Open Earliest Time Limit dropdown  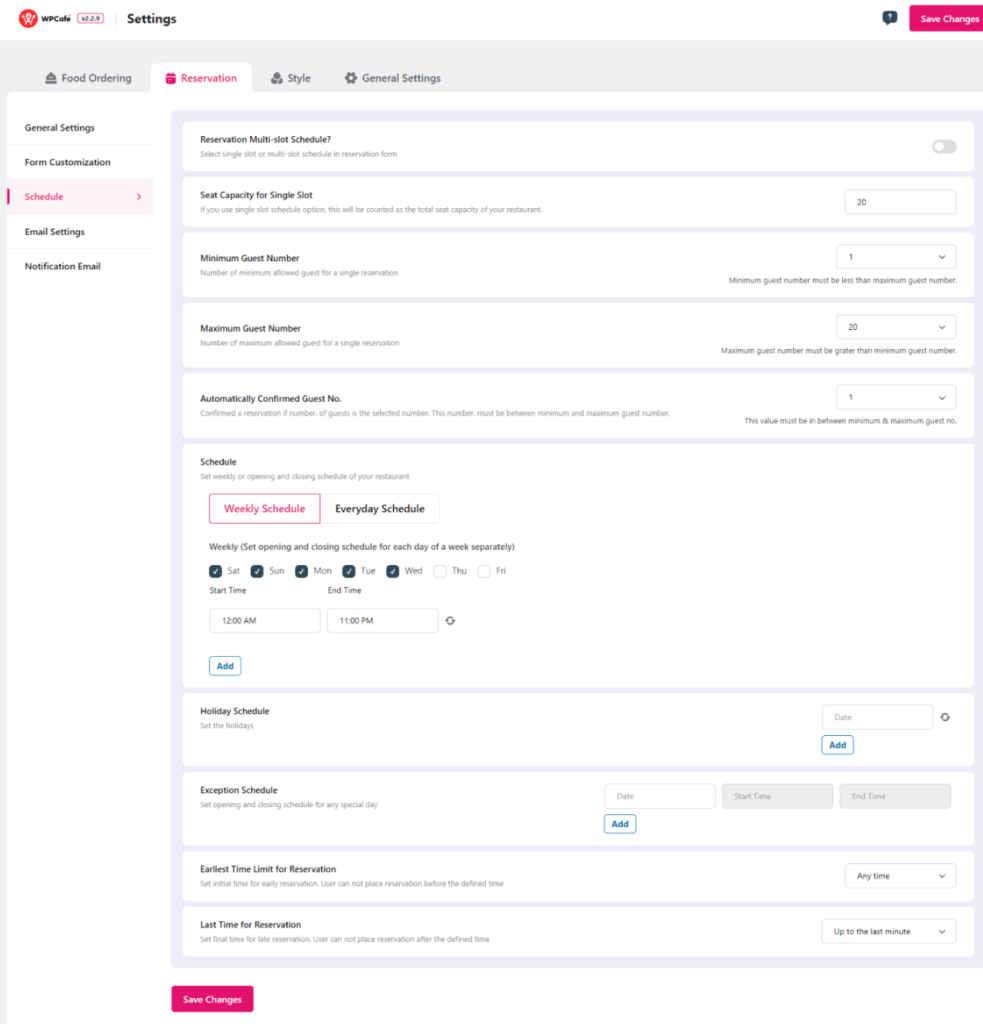[900, 876]
